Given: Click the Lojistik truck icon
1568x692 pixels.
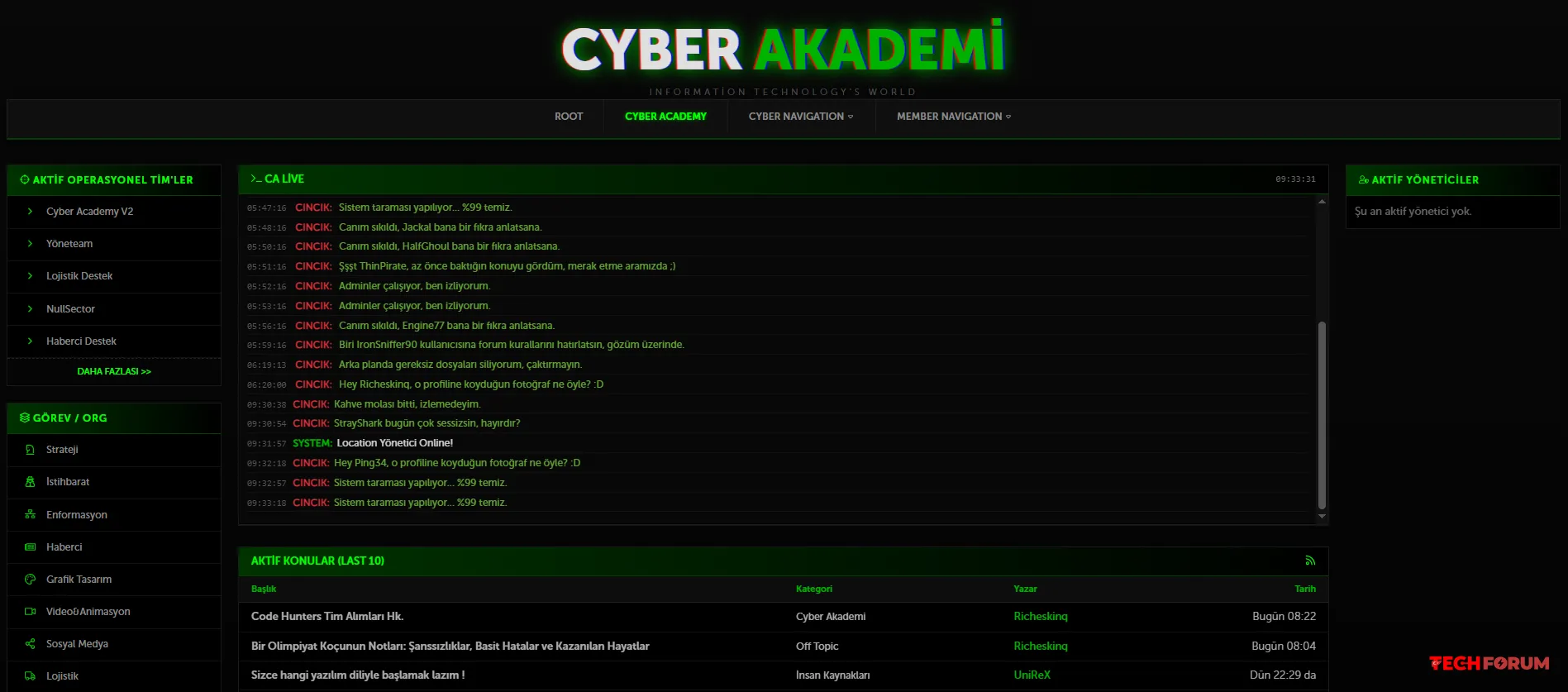Looking at the screenshot, I should [x=30, y=676].
